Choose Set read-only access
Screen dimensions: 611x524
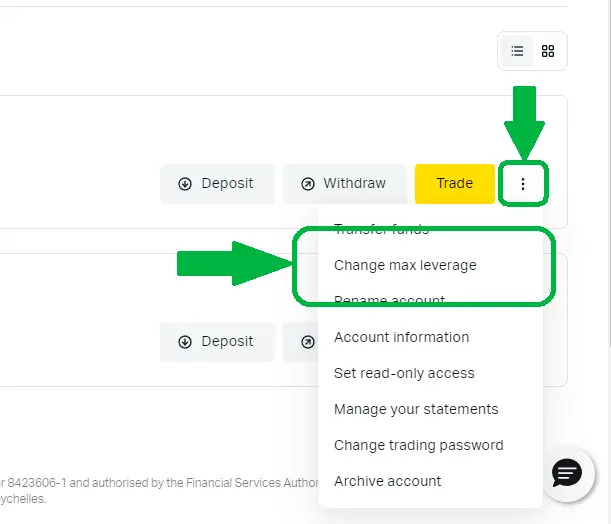(x=404, y=373)
